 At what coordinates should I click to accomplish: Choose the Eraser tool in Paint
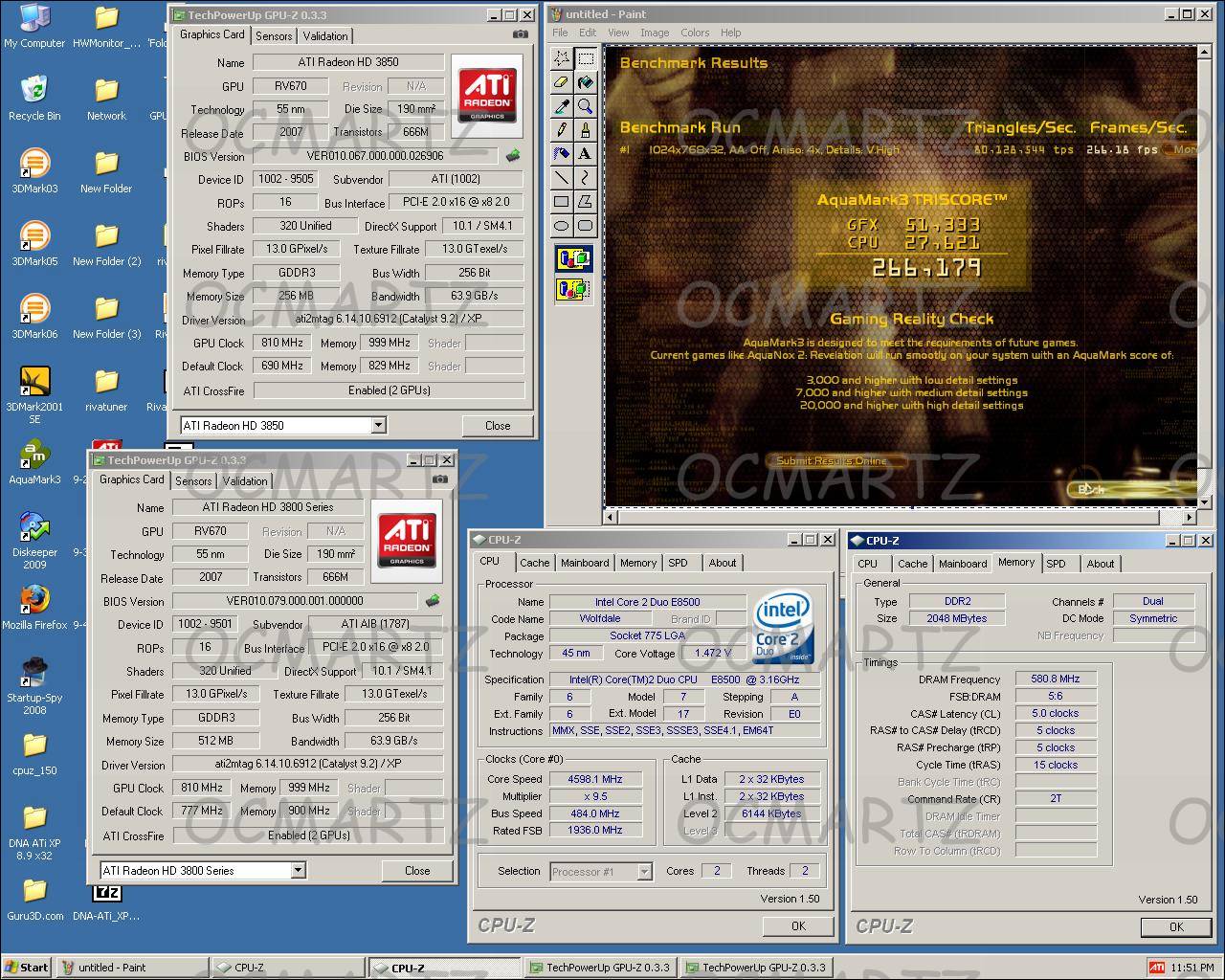tap(562, 82)
